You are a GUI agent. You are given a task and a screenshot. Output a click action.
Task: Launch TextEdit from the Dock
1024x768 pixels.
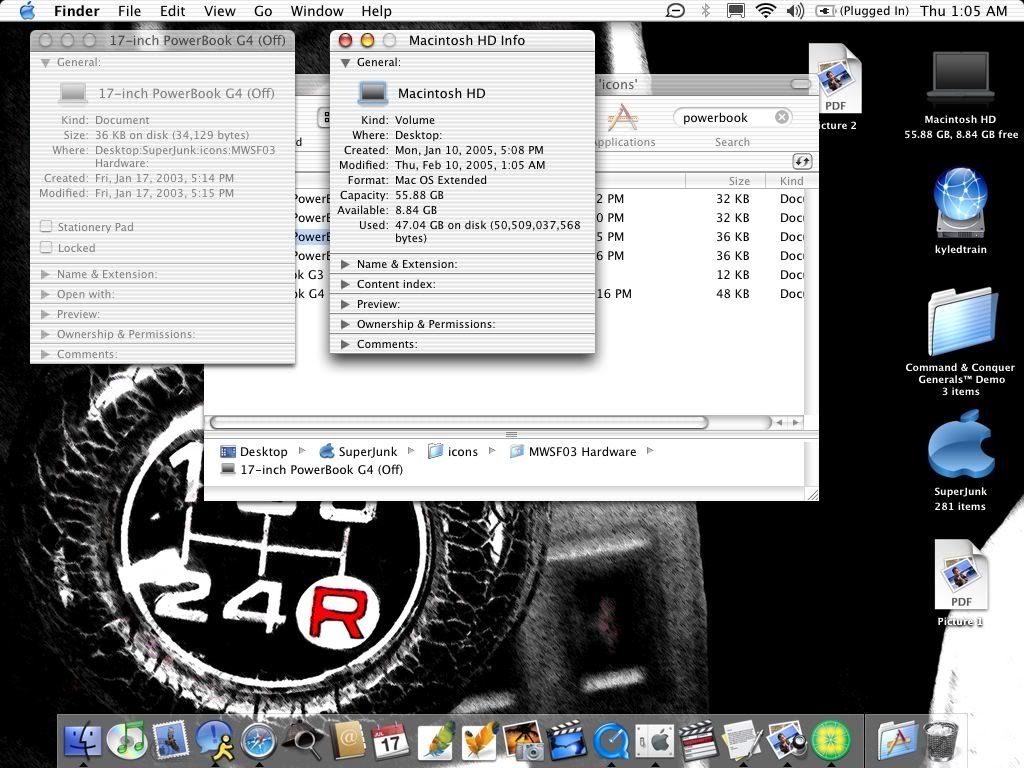point(743,741)
